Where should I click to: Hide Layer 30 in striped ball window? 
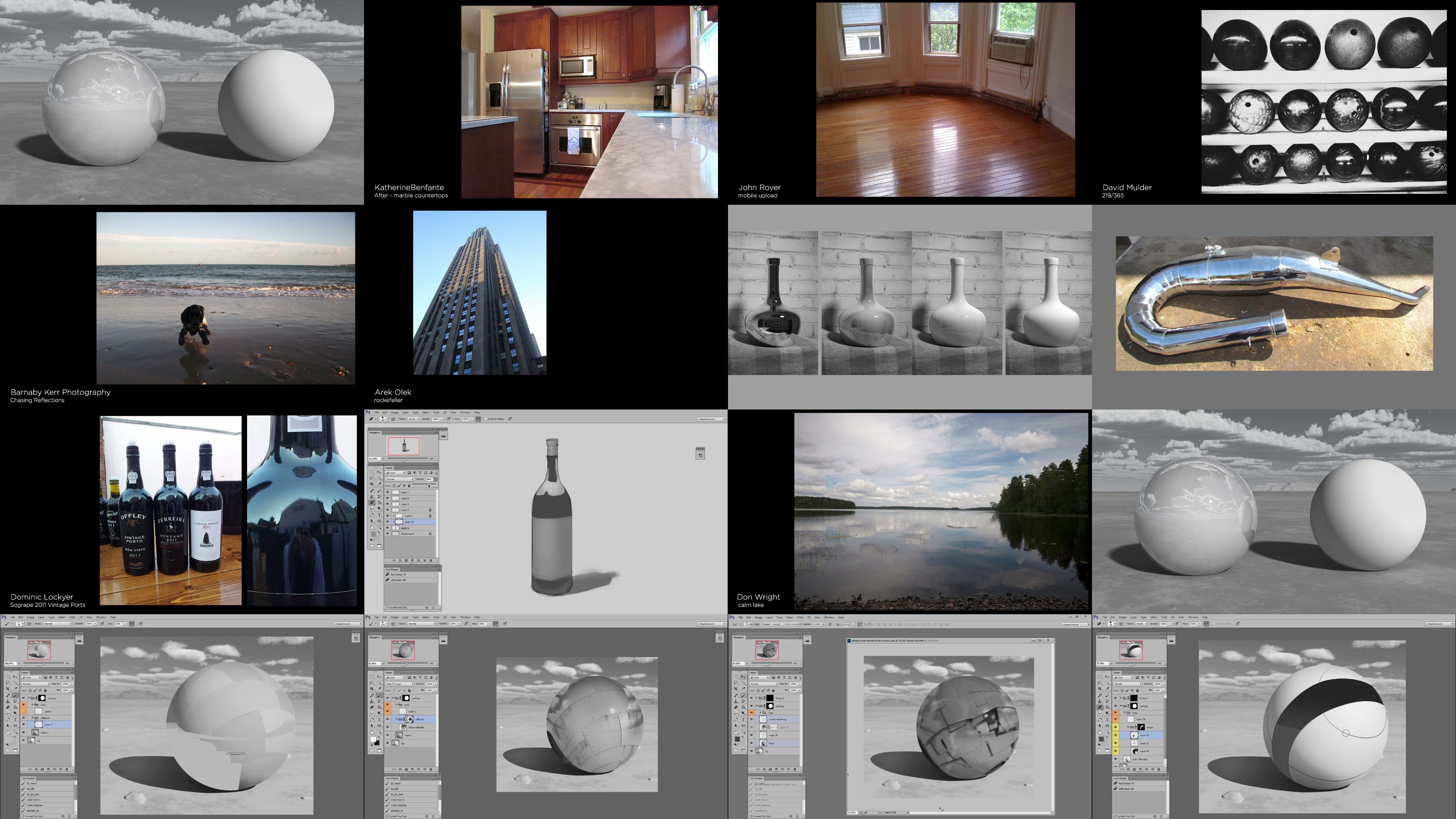tap(1116, 735)
